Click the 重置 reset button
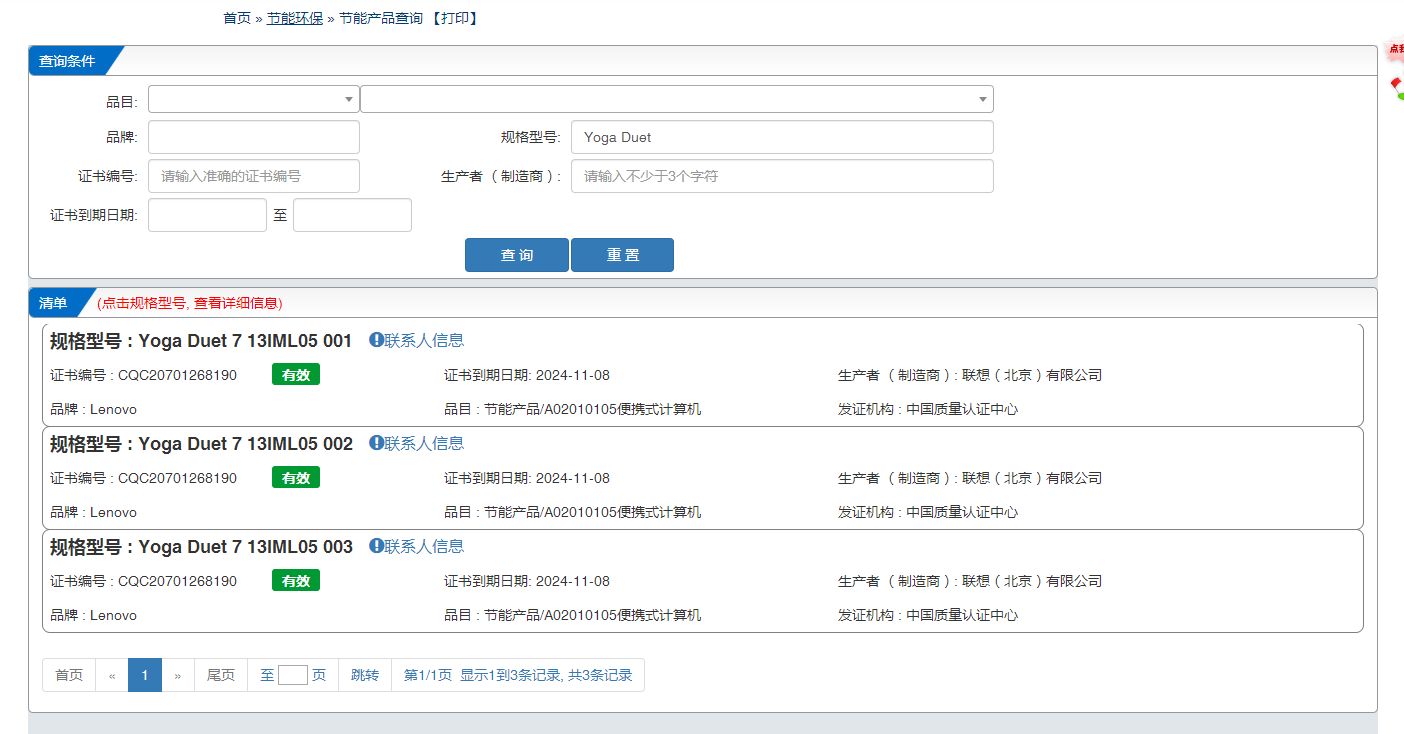 coord(622,255)
